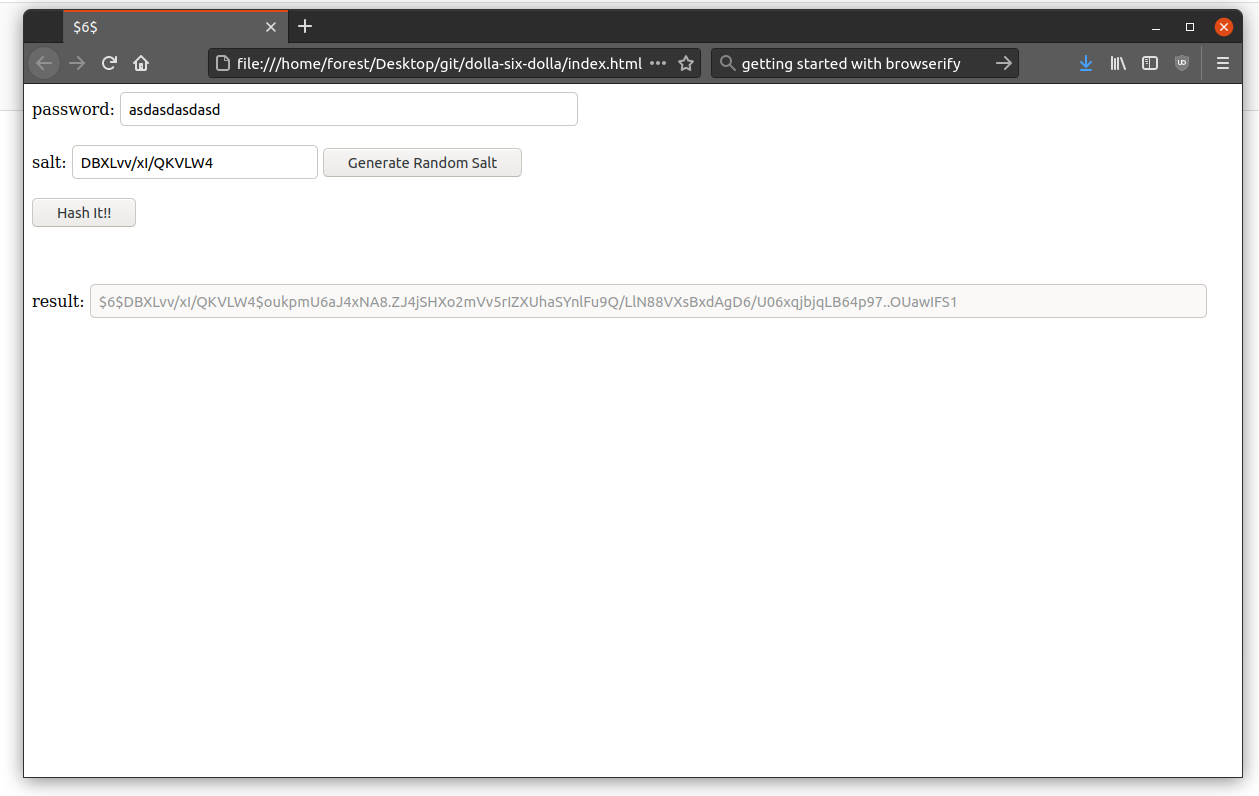This screenshot has height=796, width=1259.
Task: Toggle the sidebar view icon
Action: coord(1150,63)
